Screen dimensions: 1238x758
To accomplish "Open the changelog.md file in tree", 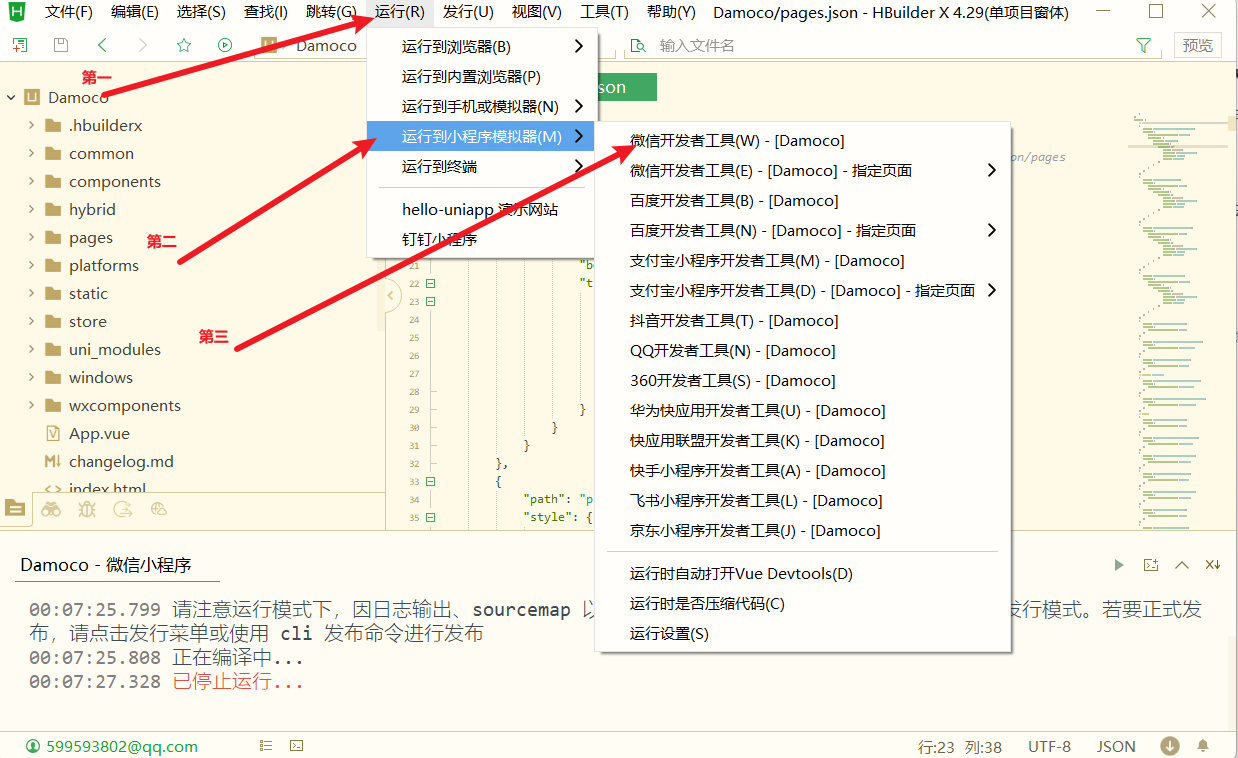I will pyautogui.click(x=121, y=462).
